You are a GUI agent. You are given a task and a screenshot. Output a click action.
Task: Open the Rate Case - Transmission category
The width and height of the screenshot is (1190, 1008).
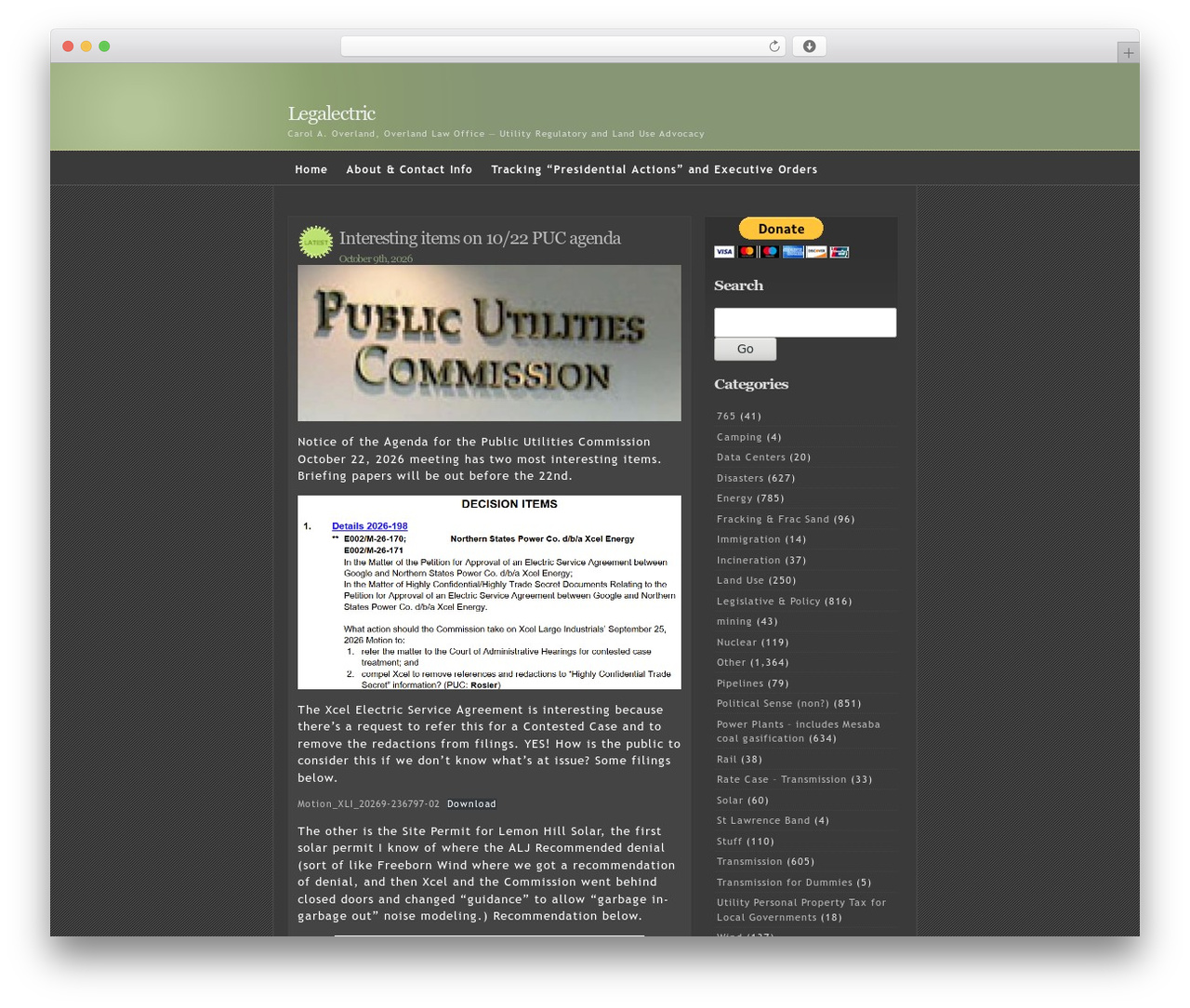pos(782,780)
